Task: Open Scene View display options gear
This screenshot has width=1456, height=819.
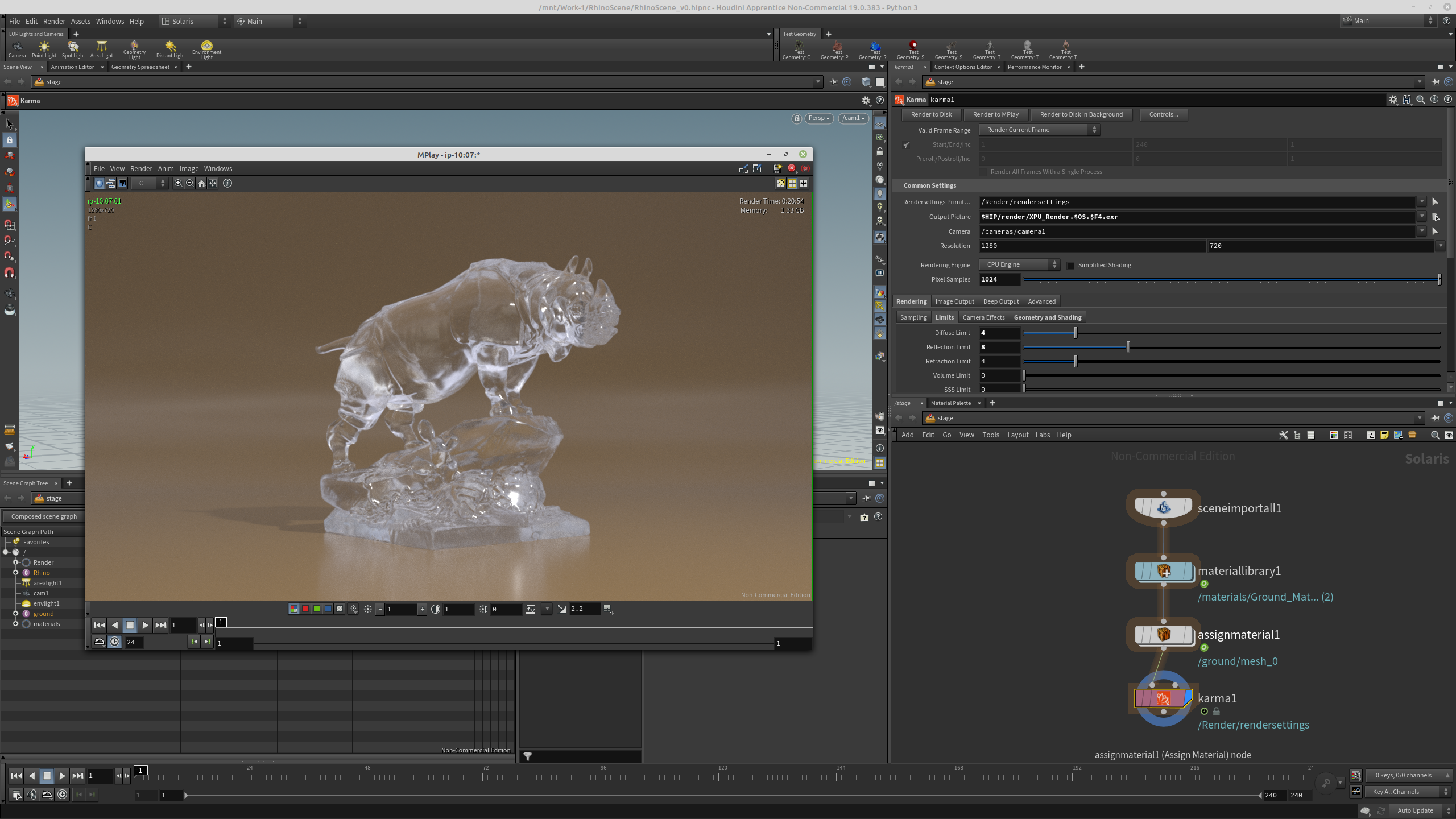Action: pos(866,101)
